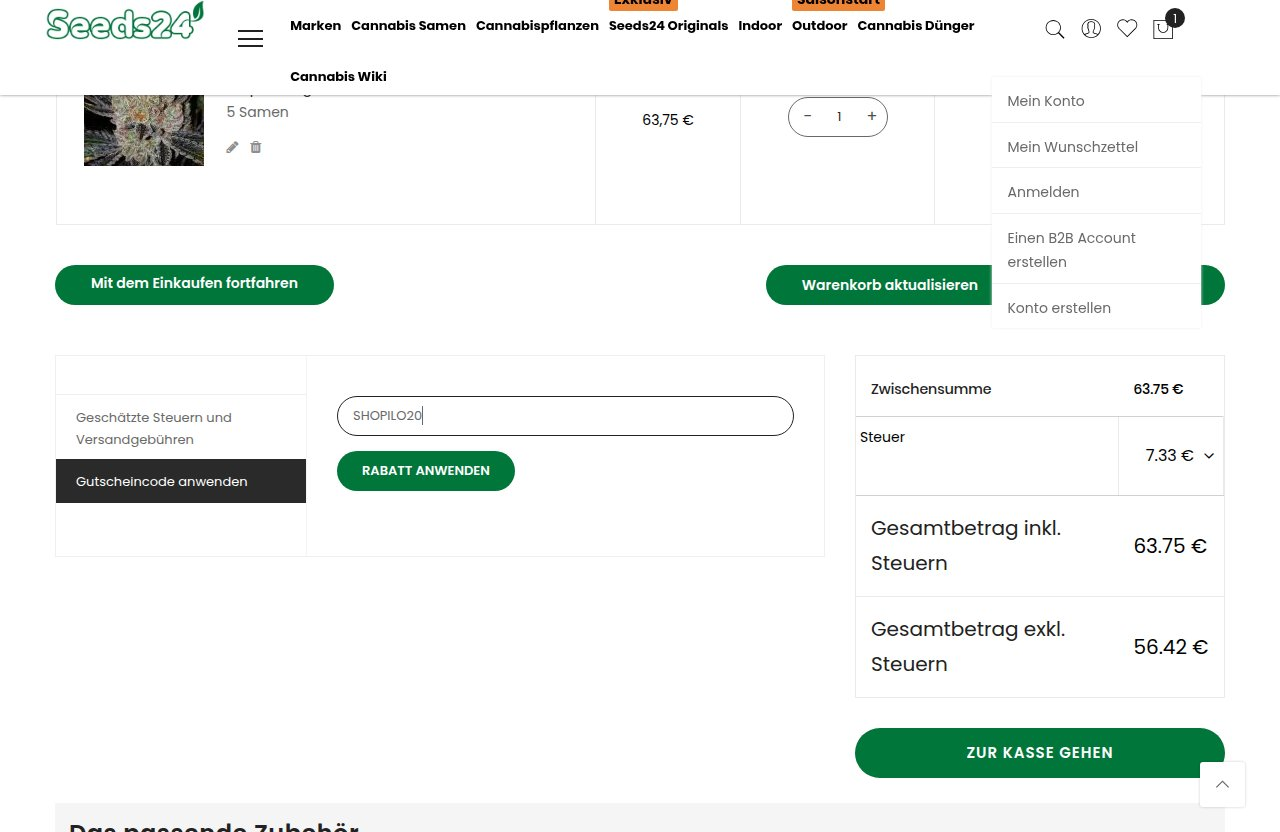This screenshot has width=1280, height=832.
Task: Click Warenkorb aktualisieren button
Action: (890, 285)
